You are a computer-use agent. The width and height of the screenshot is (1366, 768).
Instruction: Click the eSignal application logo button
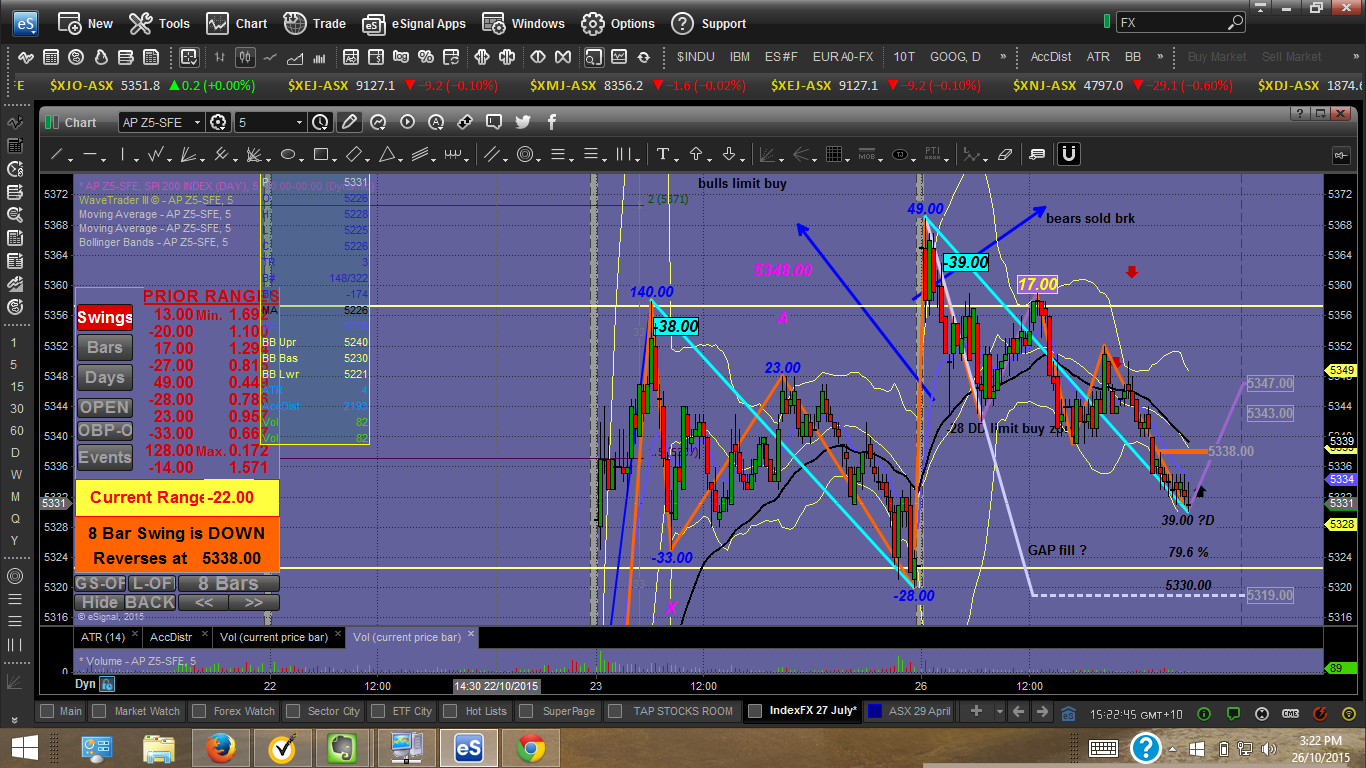pyautogui.click(x=25, y=23)
